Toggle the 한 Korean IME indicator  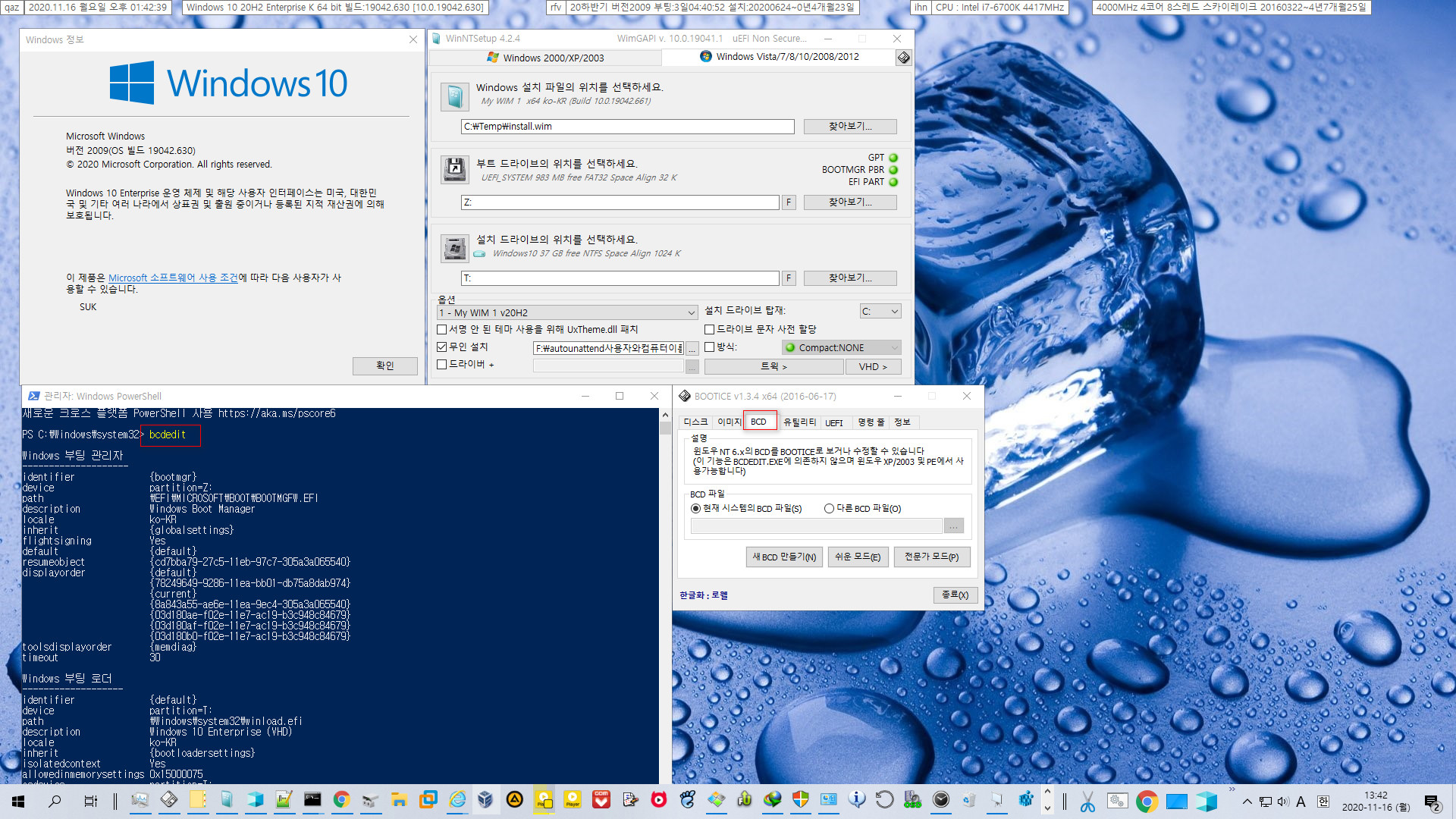[1323, 802]
